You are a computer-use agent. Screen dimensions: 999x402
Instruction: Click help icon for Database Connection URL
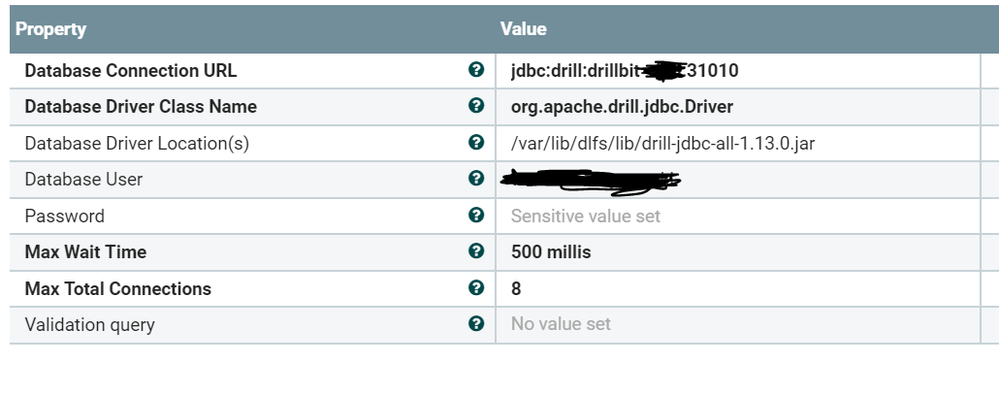pyautogui.click(x=476, y=70)
